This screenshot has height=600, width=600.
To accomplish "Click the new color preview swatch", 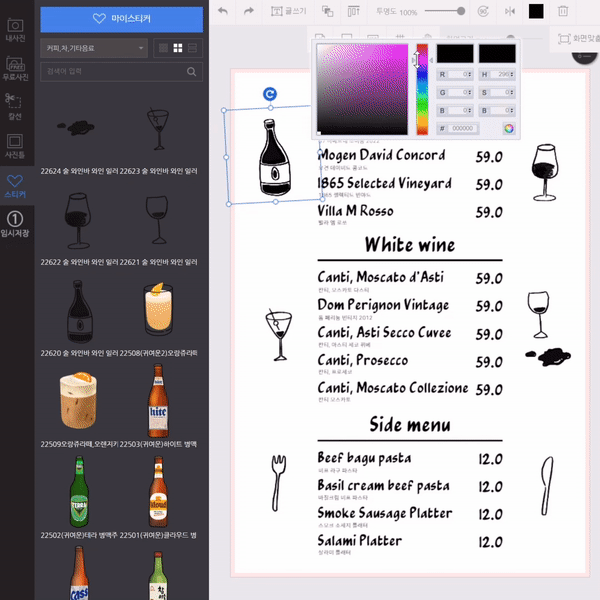I will (455, 53).
